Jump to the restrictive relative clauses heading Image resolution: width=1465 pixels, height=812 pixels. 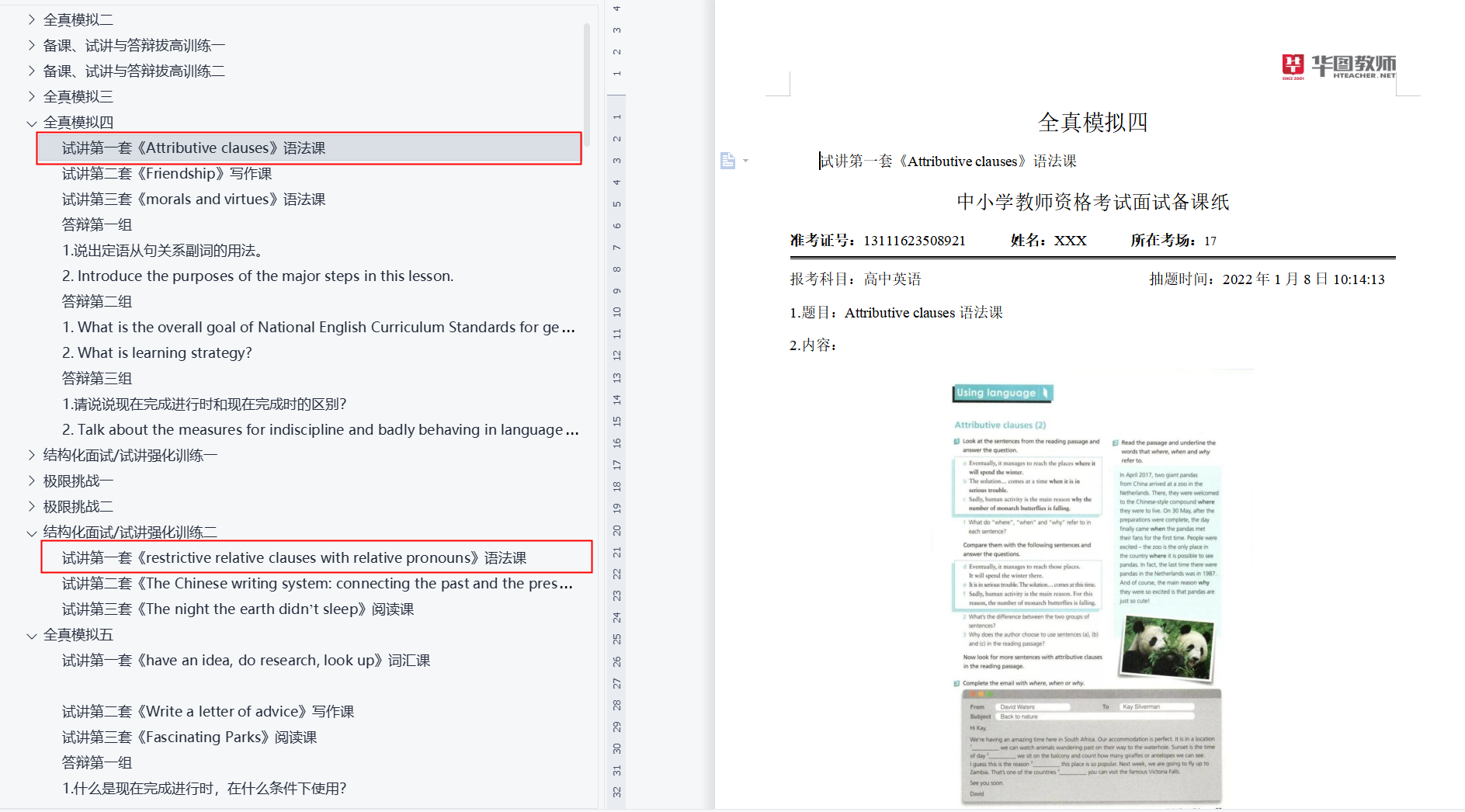293,558
